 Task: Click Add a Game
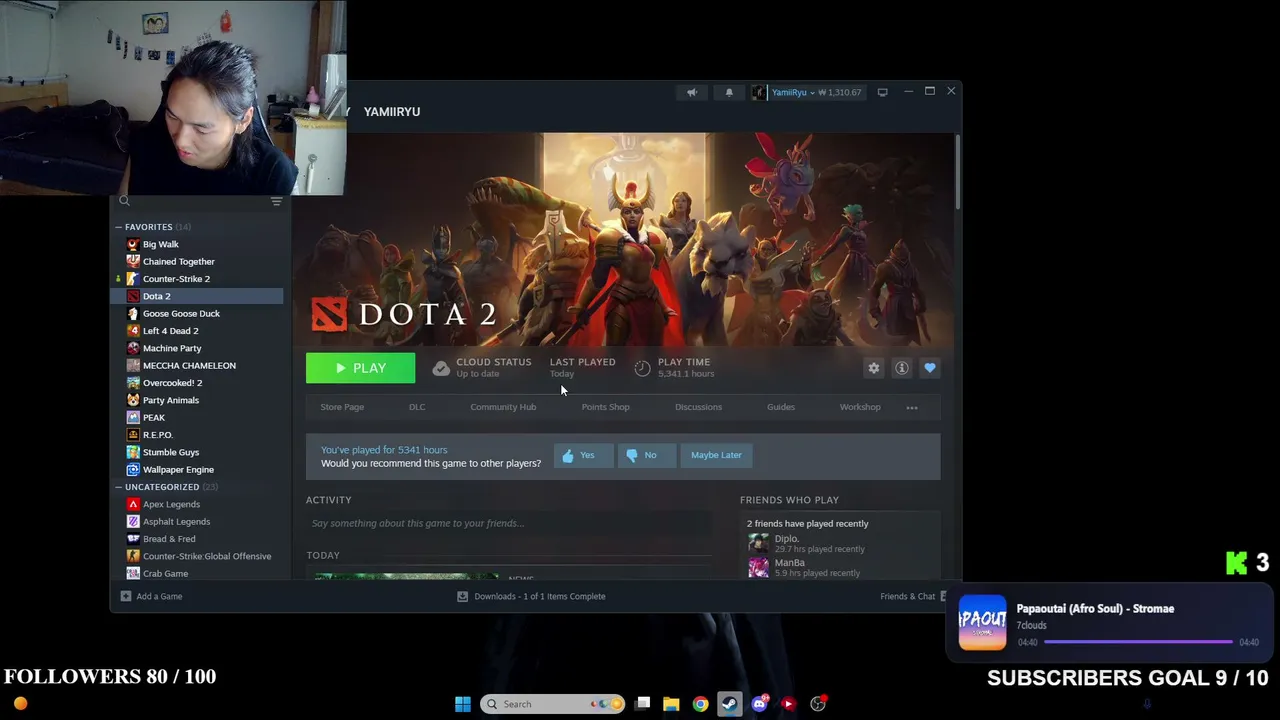151,596
